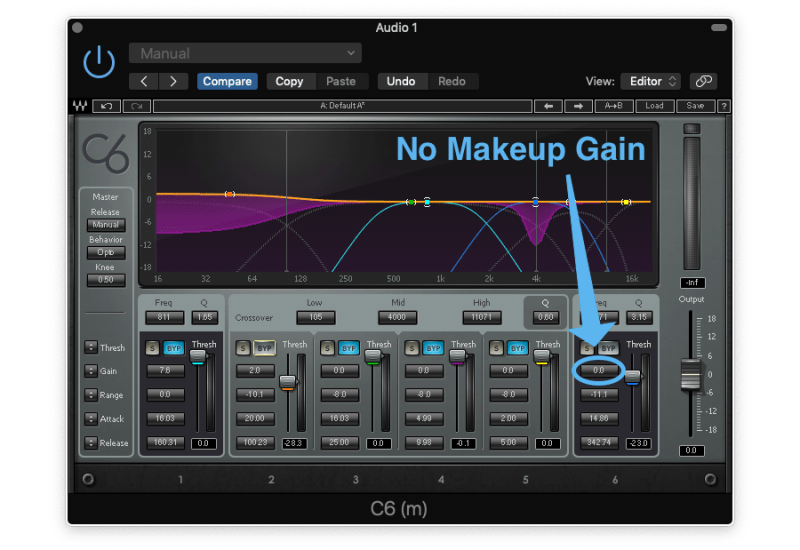Select the green band node on graph
This screenshot has width=800, height=550.
click(411, 202)
